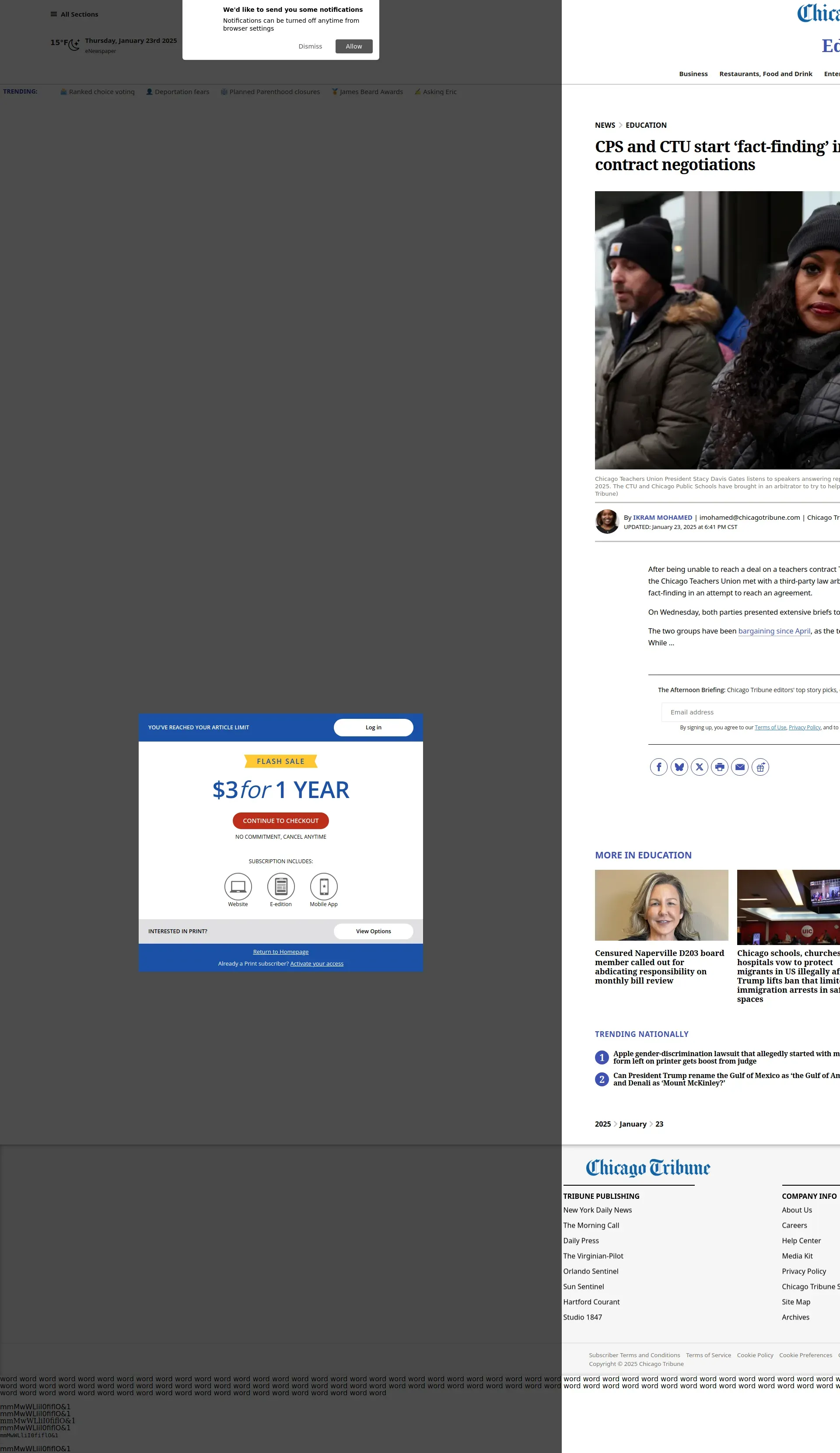Share article on X
The height and width of the screenshot is (1453, 840).
(699, 767)
